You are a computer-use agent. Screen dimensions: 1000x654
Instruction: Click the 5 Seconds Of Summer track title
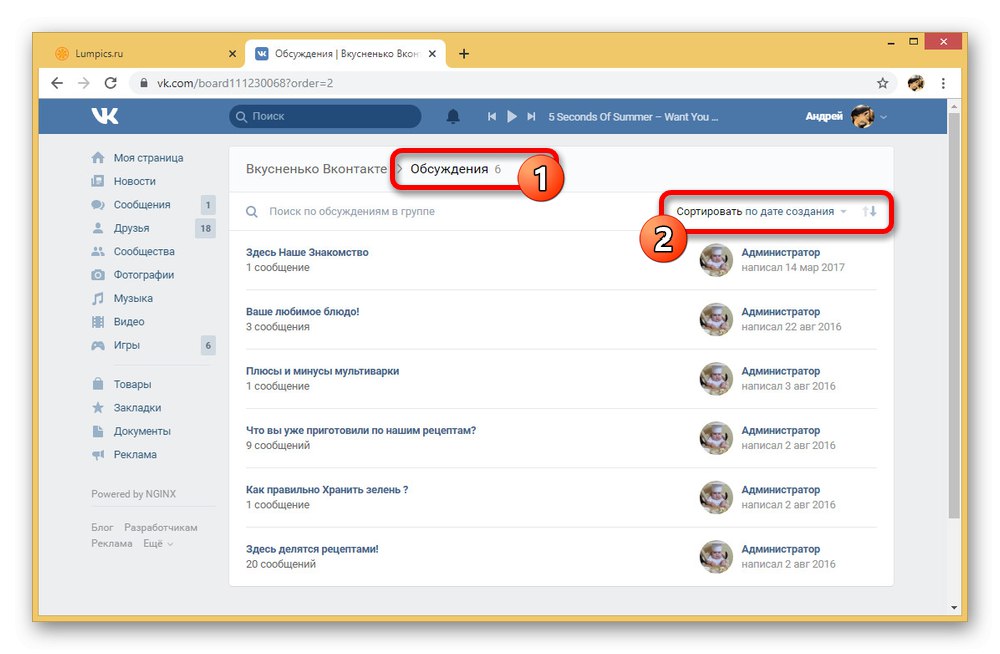point(633,117)
